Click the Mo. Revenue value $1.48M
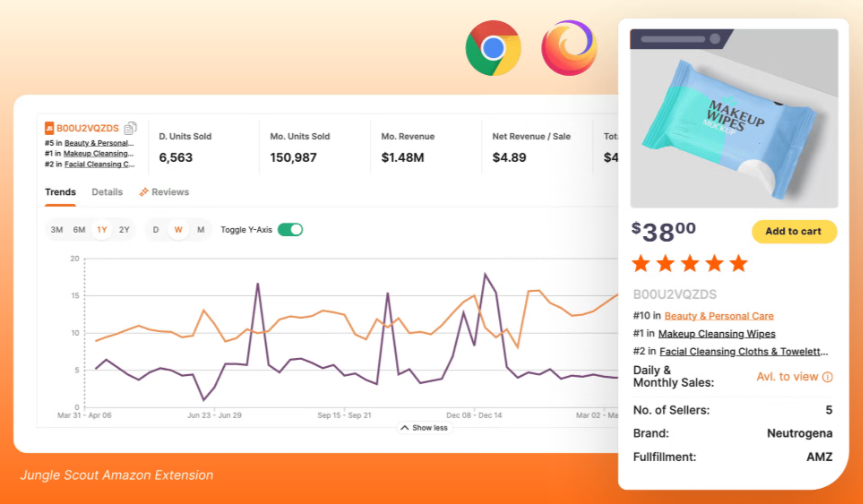This screenshot has height=504, width=863. click(402, 158)
